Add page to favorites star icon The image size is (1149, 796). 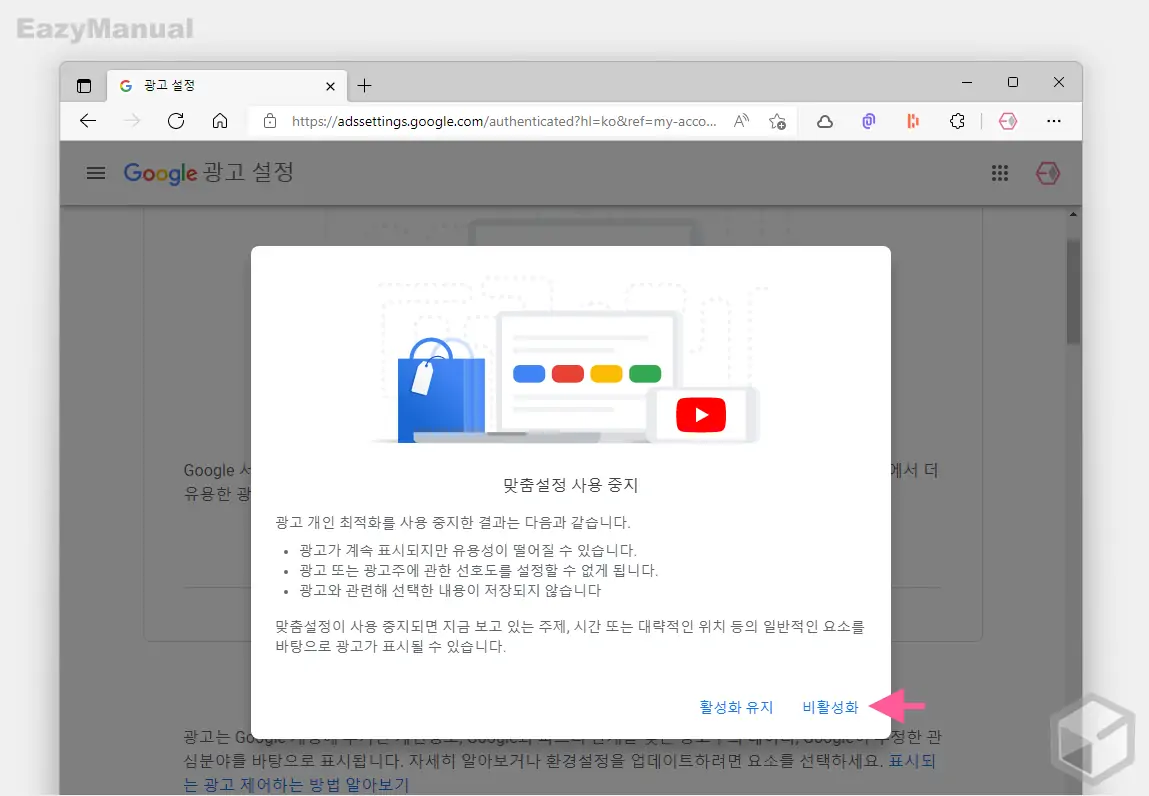pyautogui.click(x=777, y=121)
